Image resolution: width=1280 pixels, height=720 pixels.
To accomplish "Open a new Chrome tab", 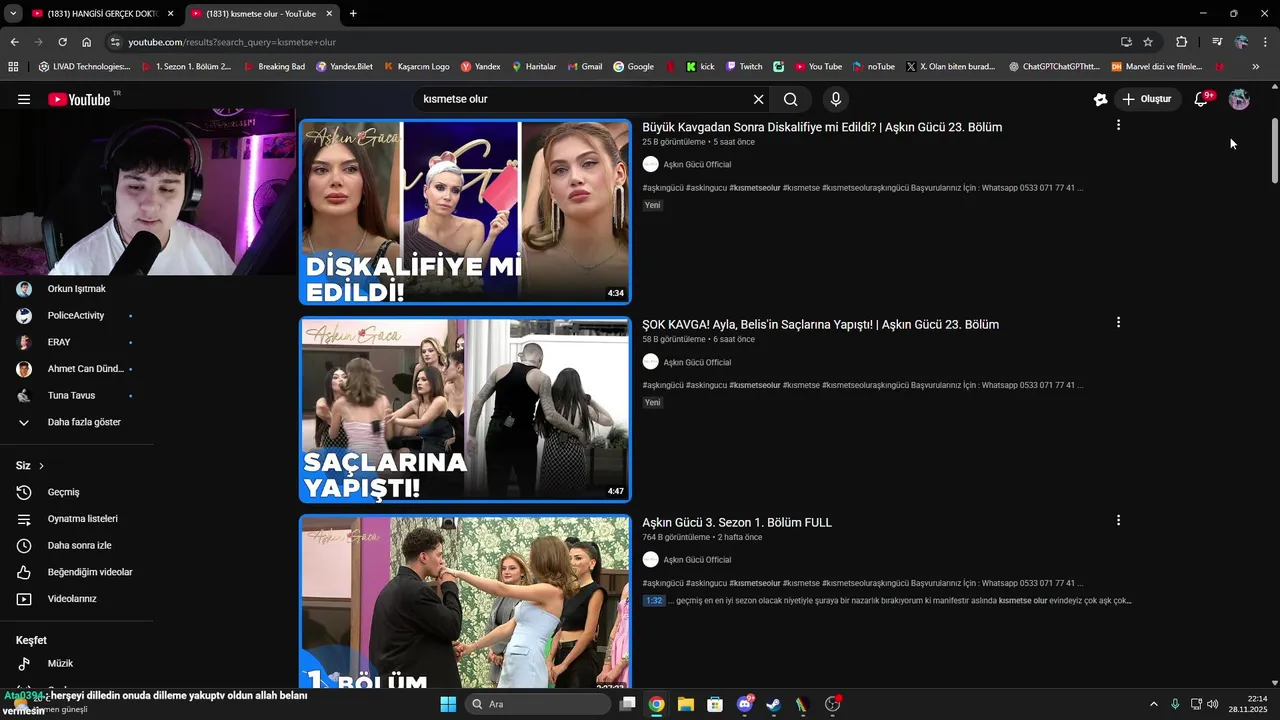I will 353,14.
